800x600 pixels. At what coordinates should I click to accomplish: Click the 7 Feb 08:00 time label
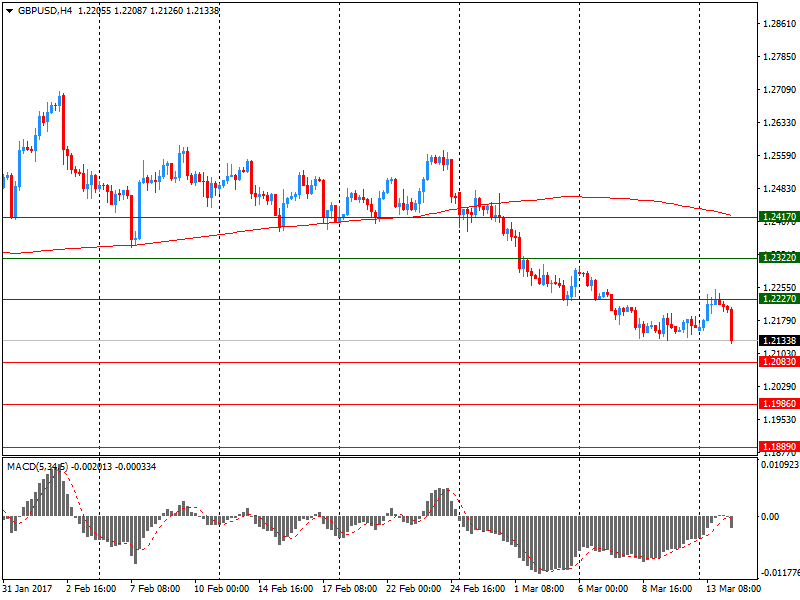pyautogui.click(x=155, y=589)
